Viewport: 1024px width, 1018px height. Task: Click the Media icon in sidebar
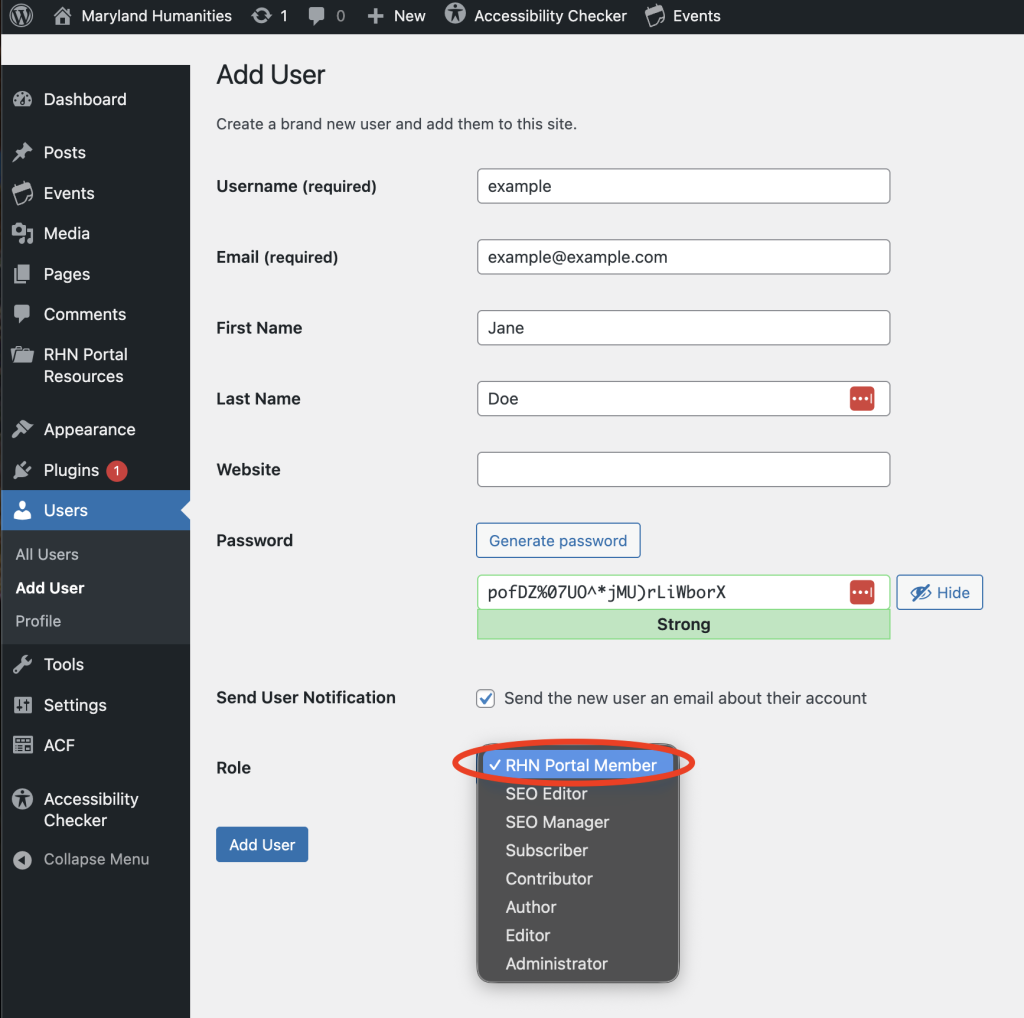(x=23, y=233)
